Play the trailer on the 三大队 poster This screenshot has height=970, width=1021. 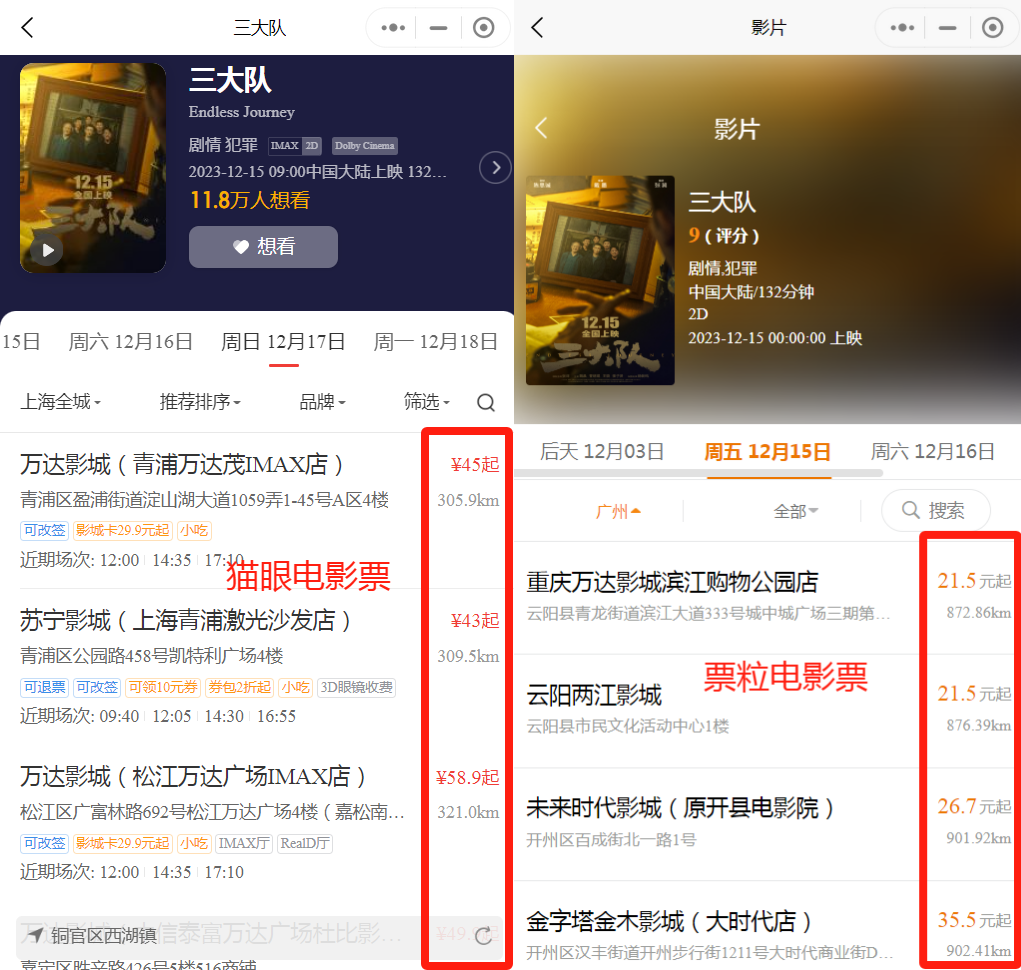pos(46,249)
